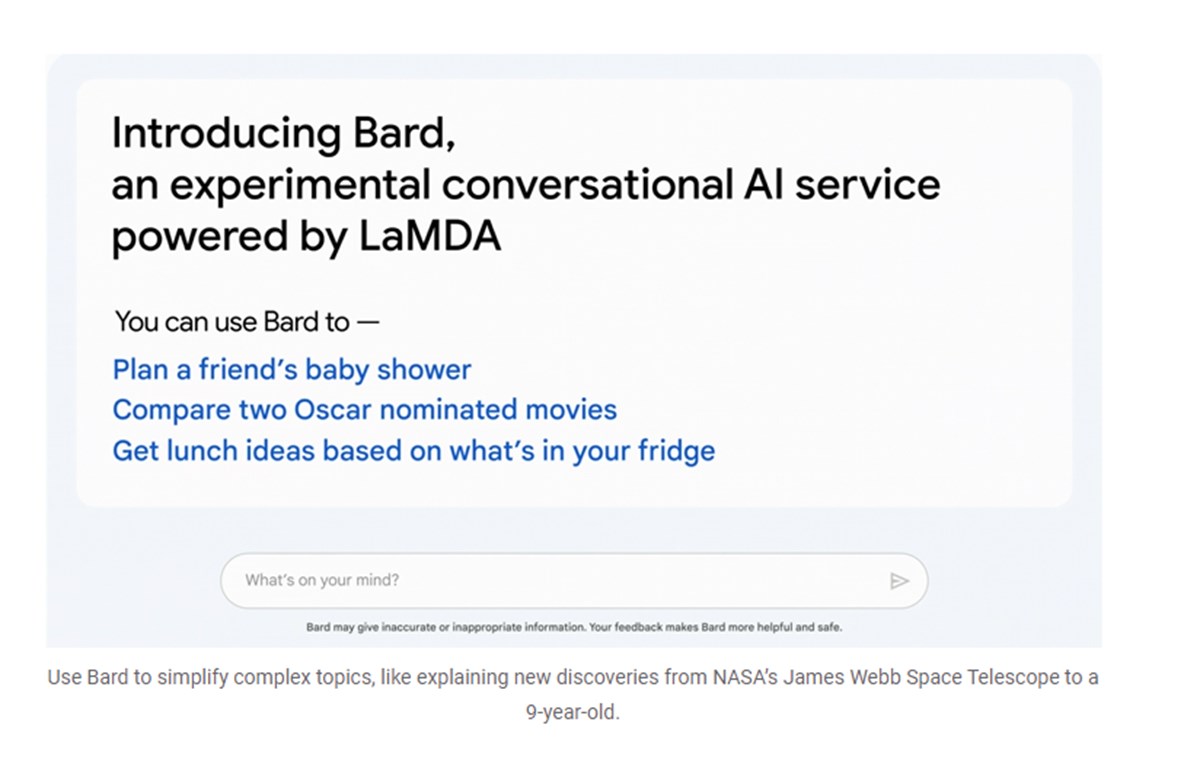1200x757 pixels.
Task: Click the "9-year-old." caption line
Action: click(x=573, y=715)
